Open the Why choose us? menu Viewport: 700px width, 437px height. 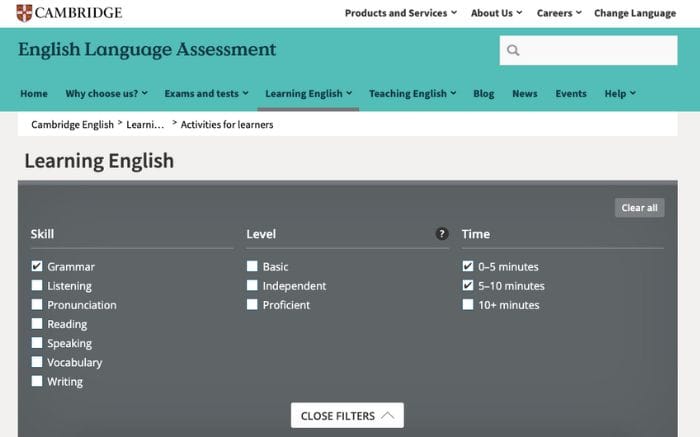[106, 93]
